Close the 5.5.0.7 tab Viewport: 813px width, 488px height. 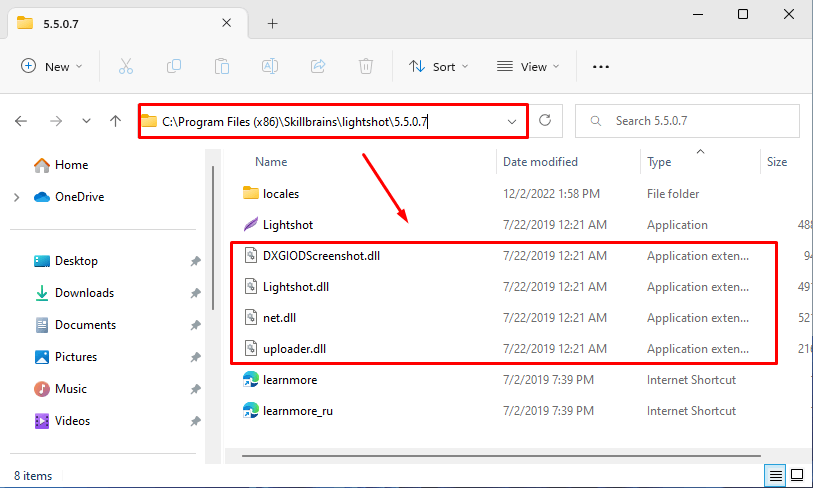(227, 23)
